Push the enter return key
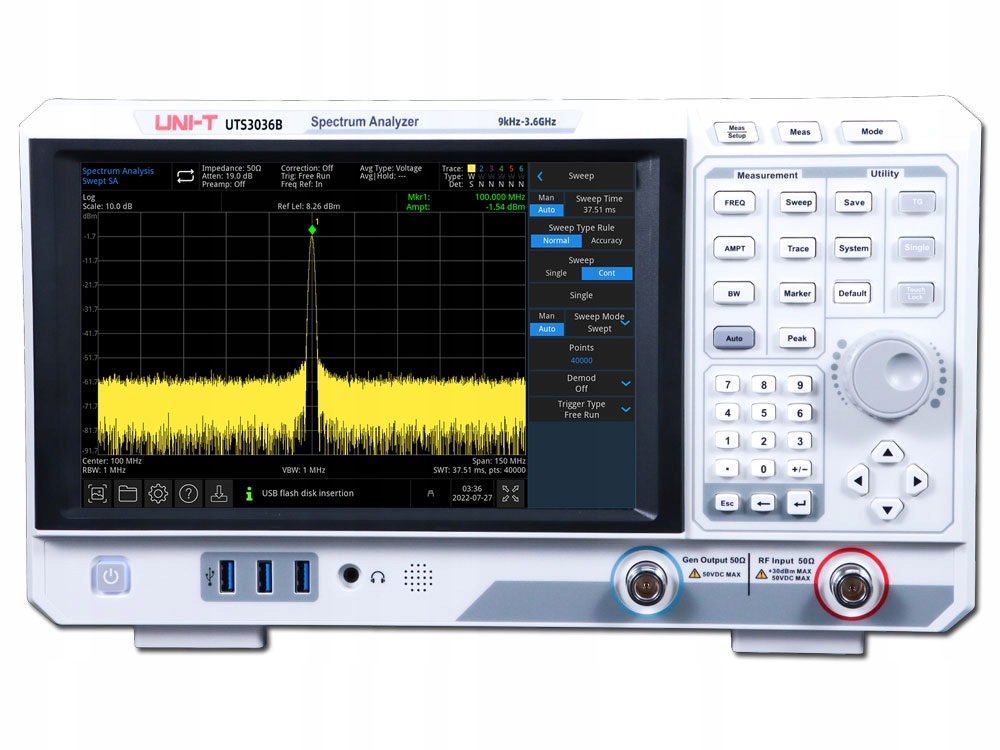The image size is (1000, 750). pos(799,503)
